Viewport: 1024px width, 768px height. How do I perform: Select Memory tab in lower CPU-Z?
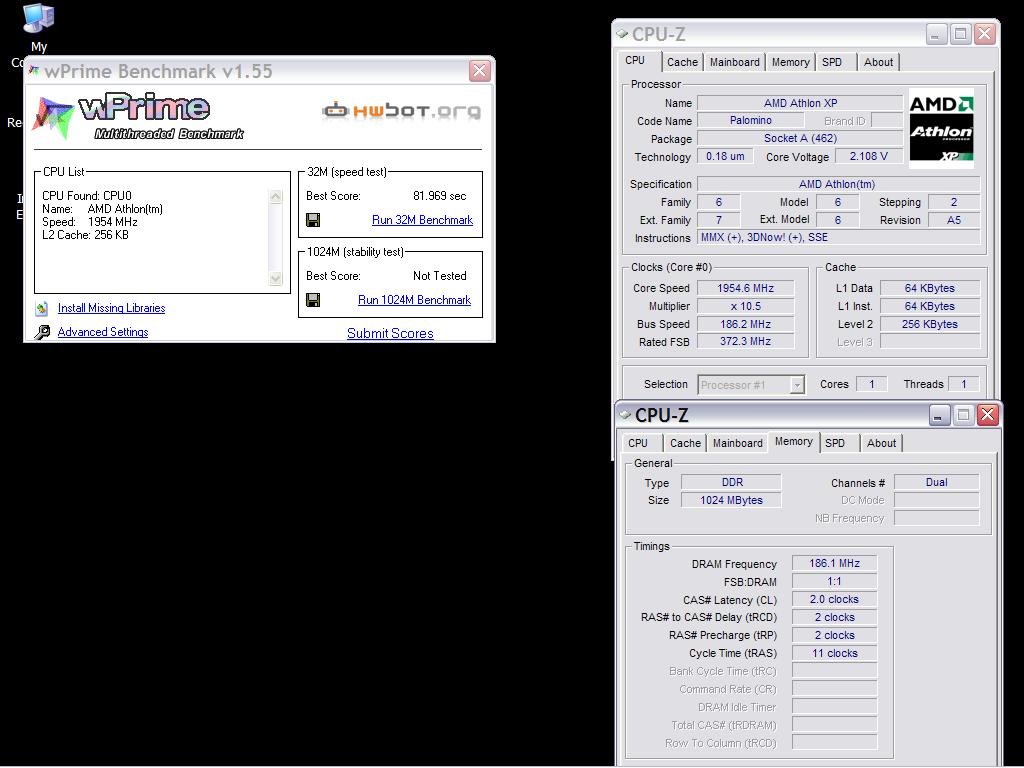point(793,441)
